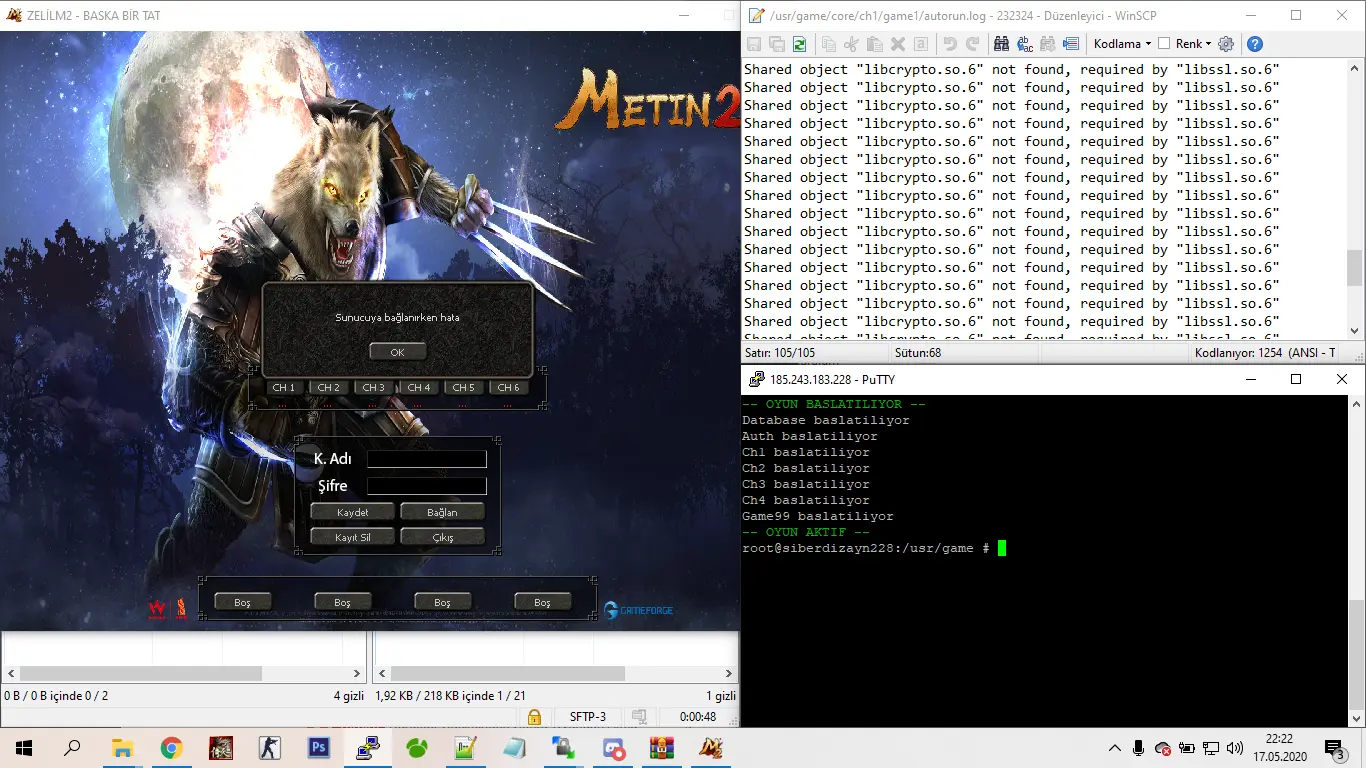This screenshot has width=1366, height=768.
Task: Select channel CH 5
Action: tap(464, 387)
